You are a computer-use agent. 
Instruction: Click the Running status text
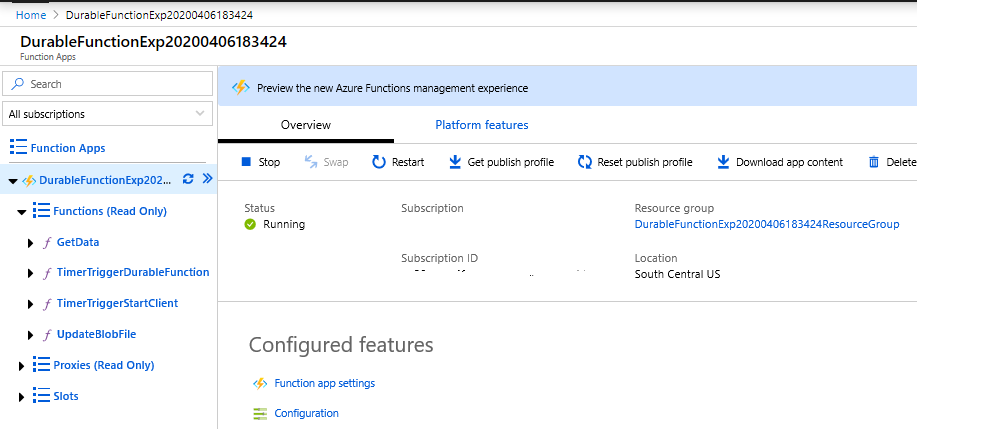coord(284,224)
